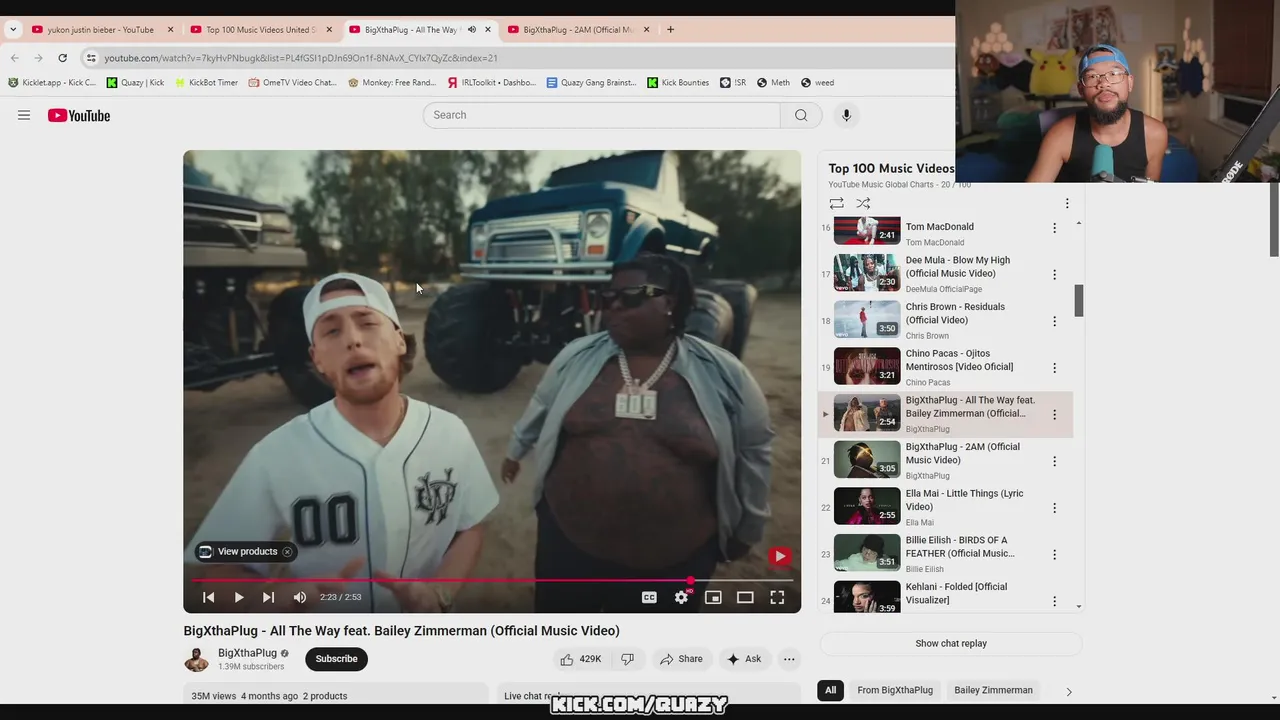
Task: Mute the video player volume
Action: pyautogui.click(x=300, y=597)
